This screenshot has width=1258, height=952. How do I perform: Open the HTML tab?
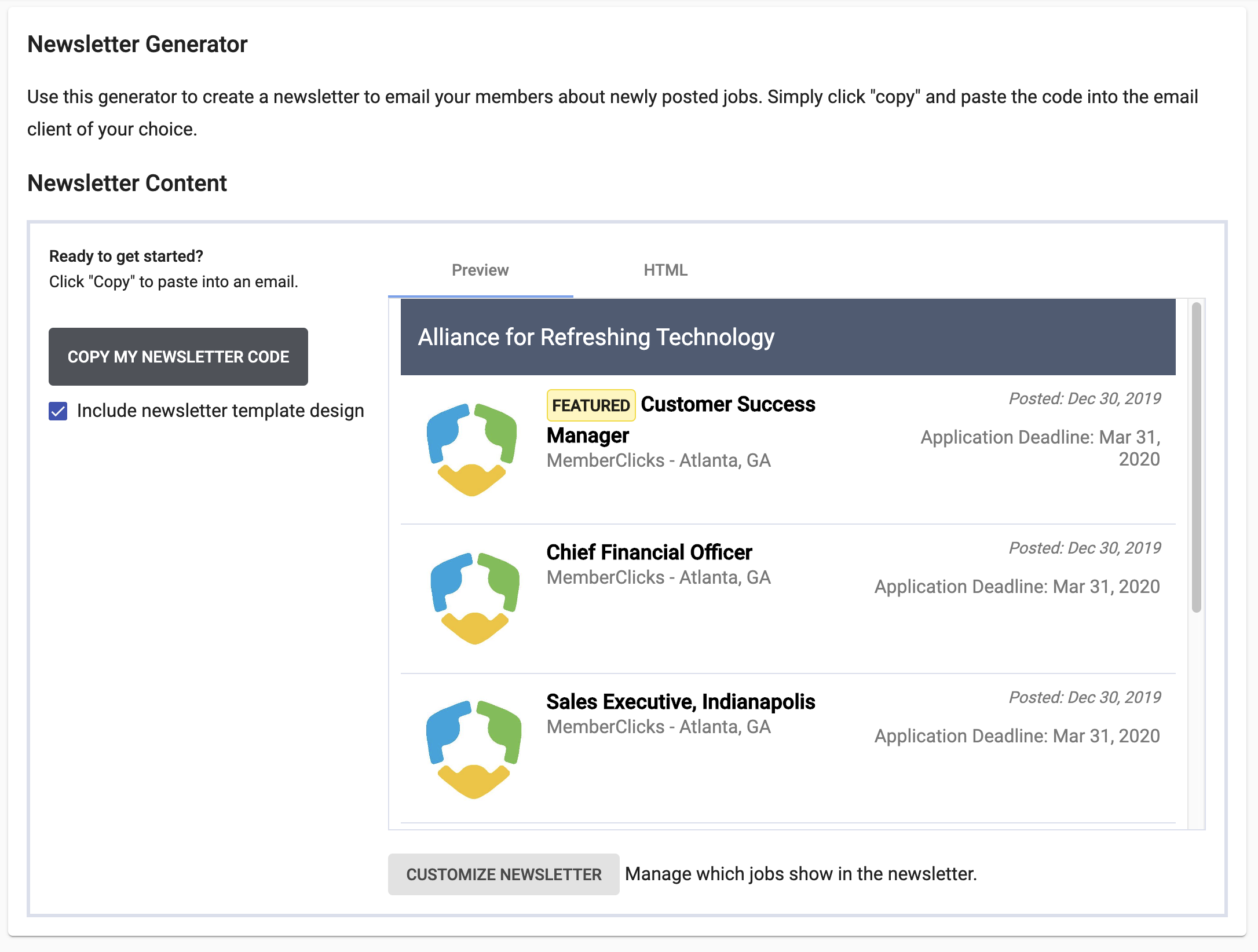point(665,270)
